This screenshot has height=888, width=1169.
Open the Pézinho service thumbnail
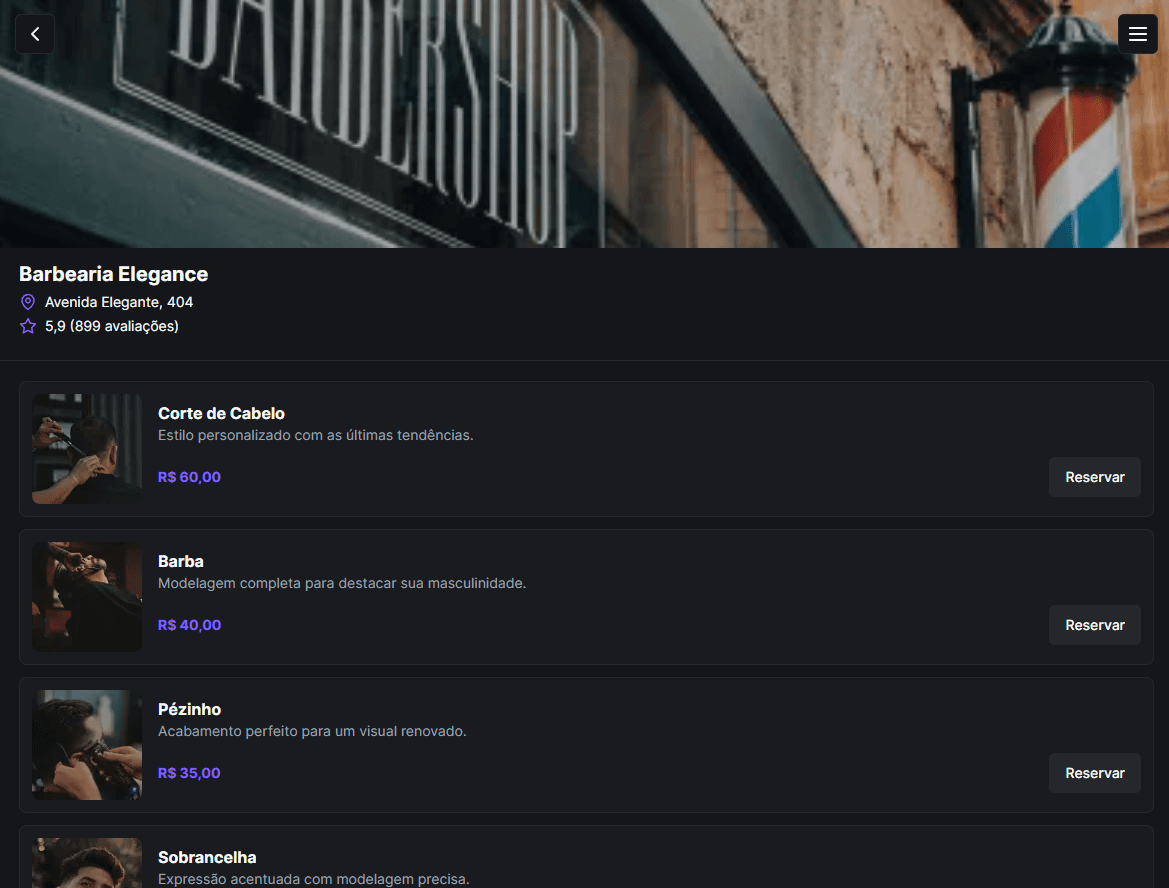[x=87, y=745]
